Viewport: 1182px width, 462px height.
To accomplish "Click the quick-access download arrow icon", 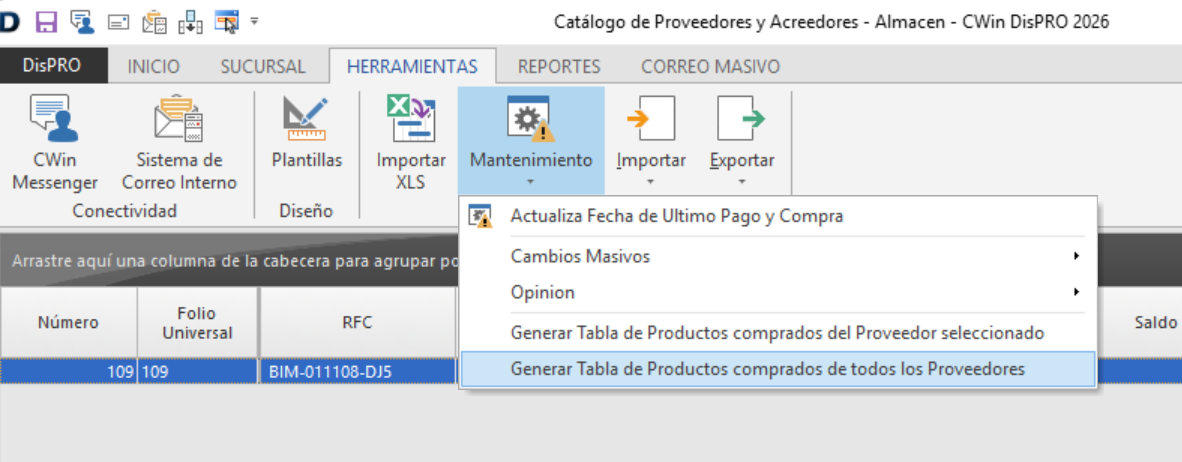I will coord(190,23).
